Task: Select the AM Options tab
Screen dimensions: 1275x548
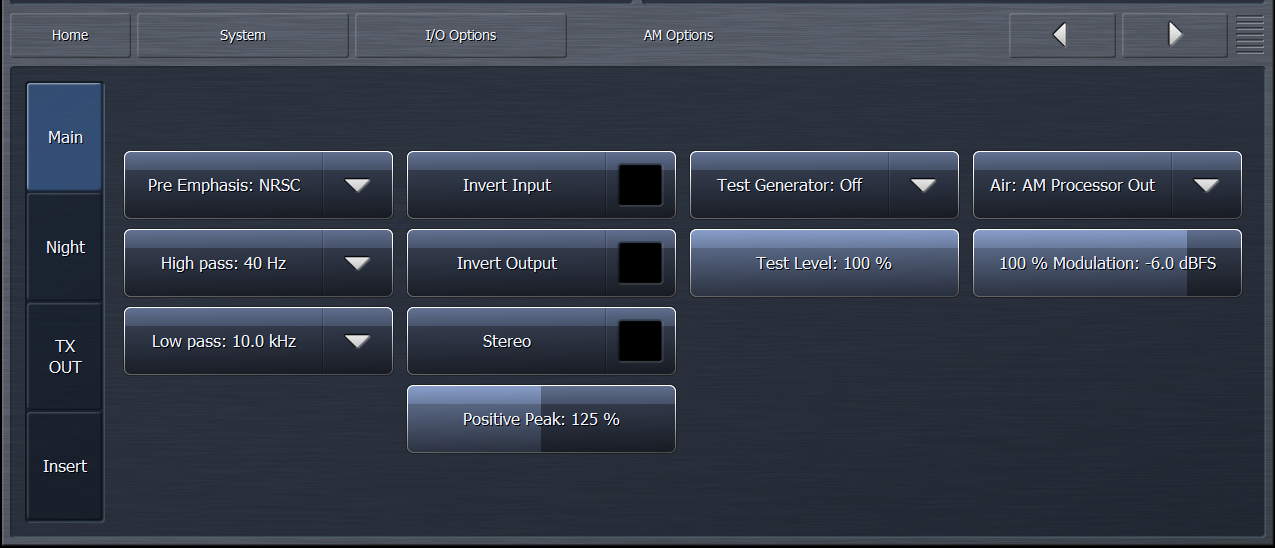Action: click(x=678, y=35)
